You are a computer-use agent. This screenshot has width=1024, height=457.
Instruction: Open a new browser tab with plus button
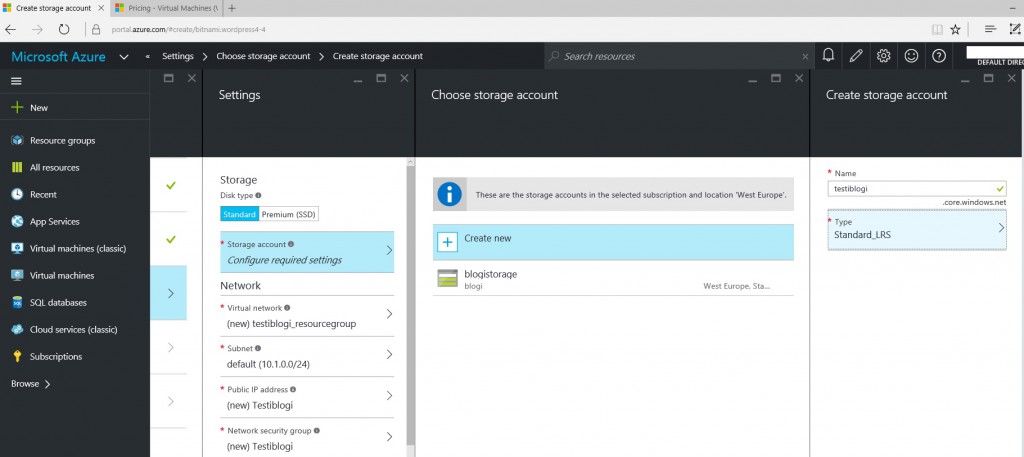(232, 8)
